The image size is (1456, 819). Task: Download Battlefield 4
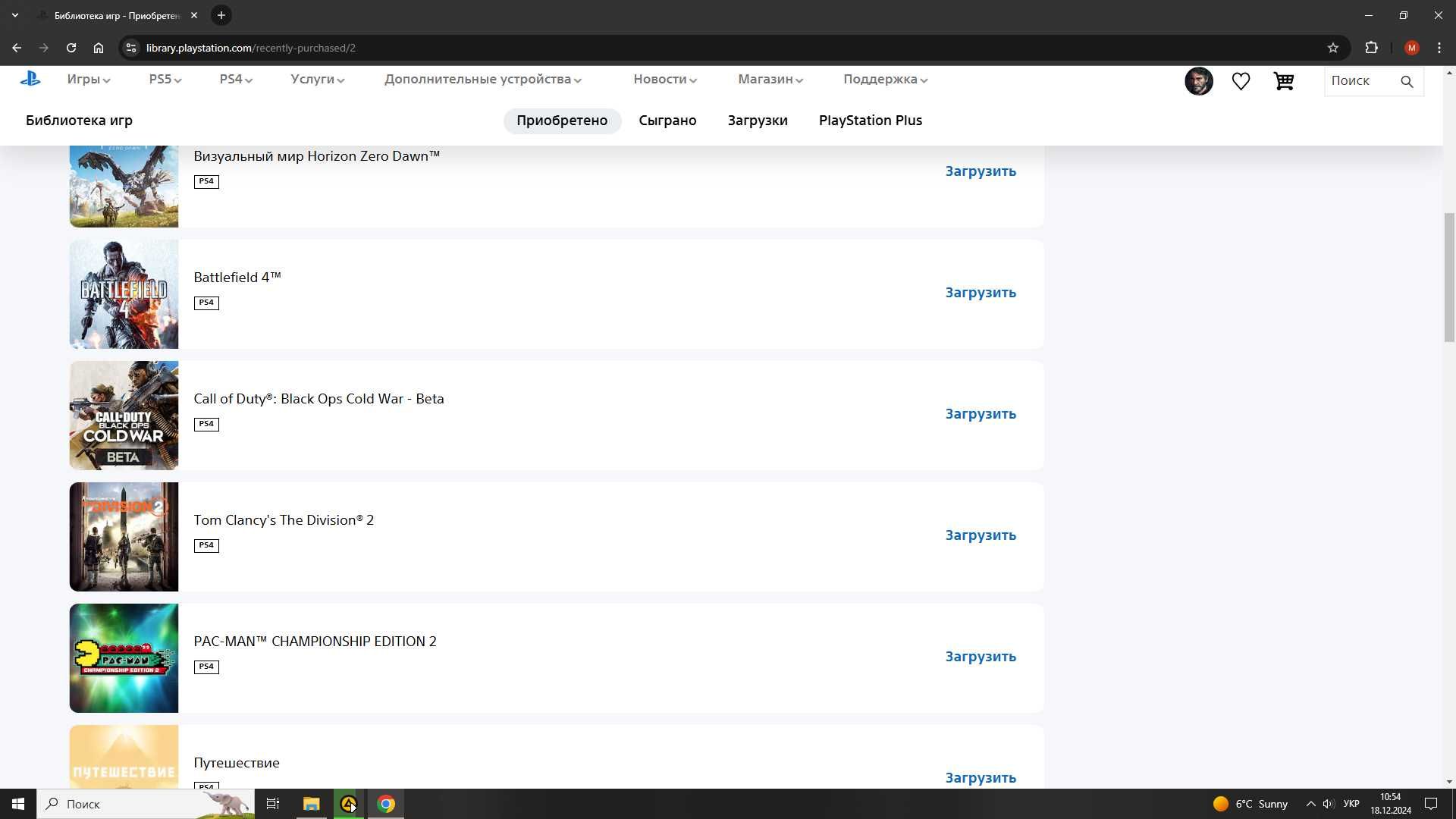tap(981, 293)
